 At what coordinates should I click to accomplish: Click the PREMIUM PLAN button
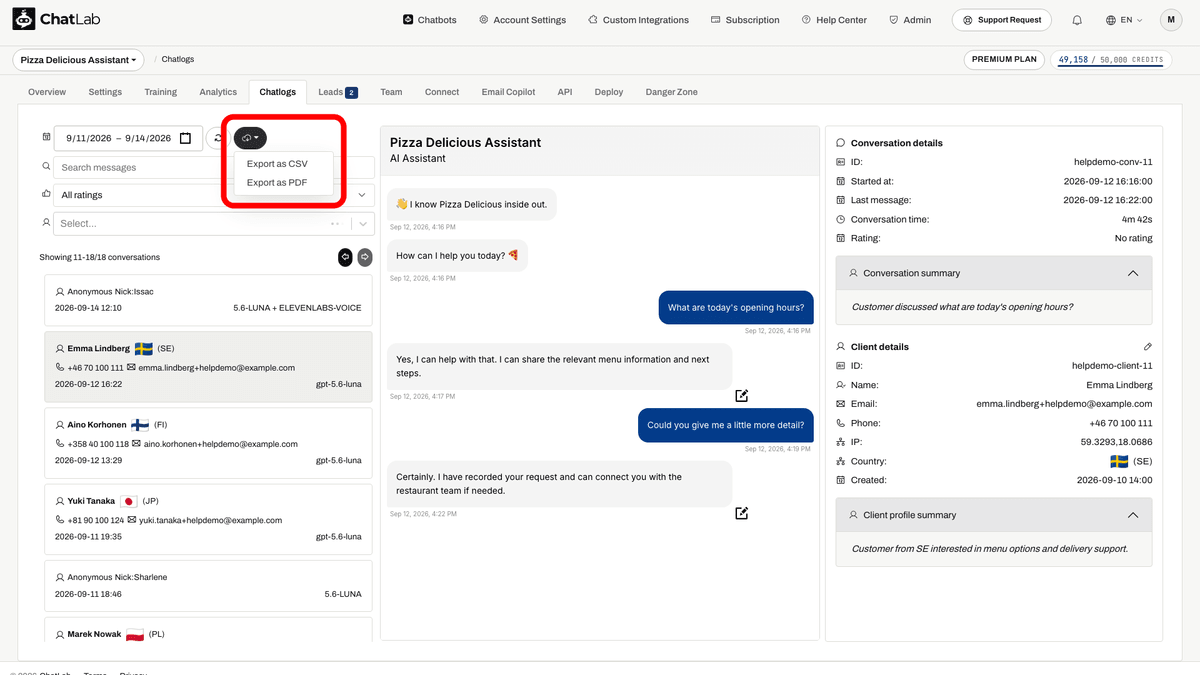point(1005,60)
